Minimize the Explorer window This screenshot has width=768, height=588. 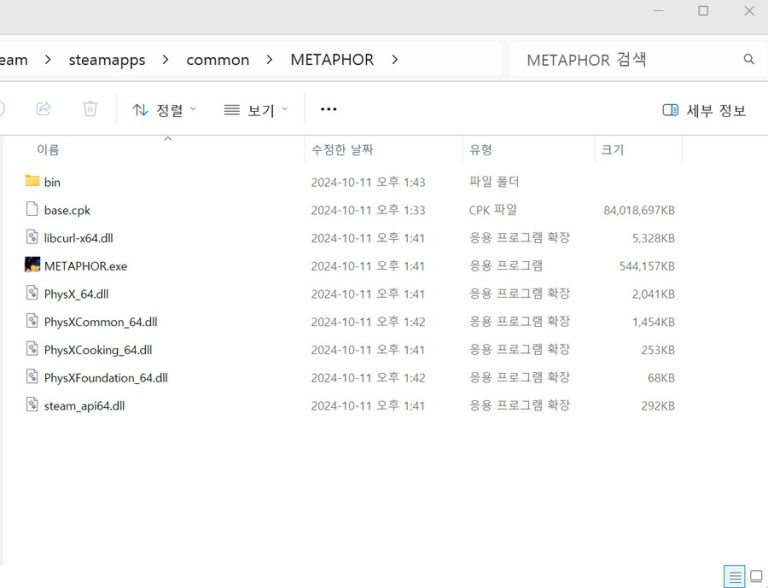point(659,10)
